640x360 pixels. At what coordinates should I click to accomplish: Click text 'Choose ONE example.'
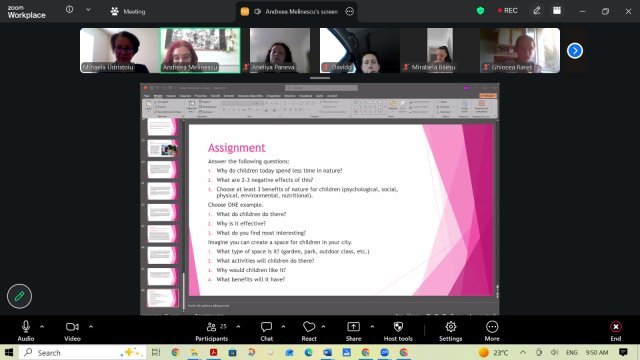(236, 205)
